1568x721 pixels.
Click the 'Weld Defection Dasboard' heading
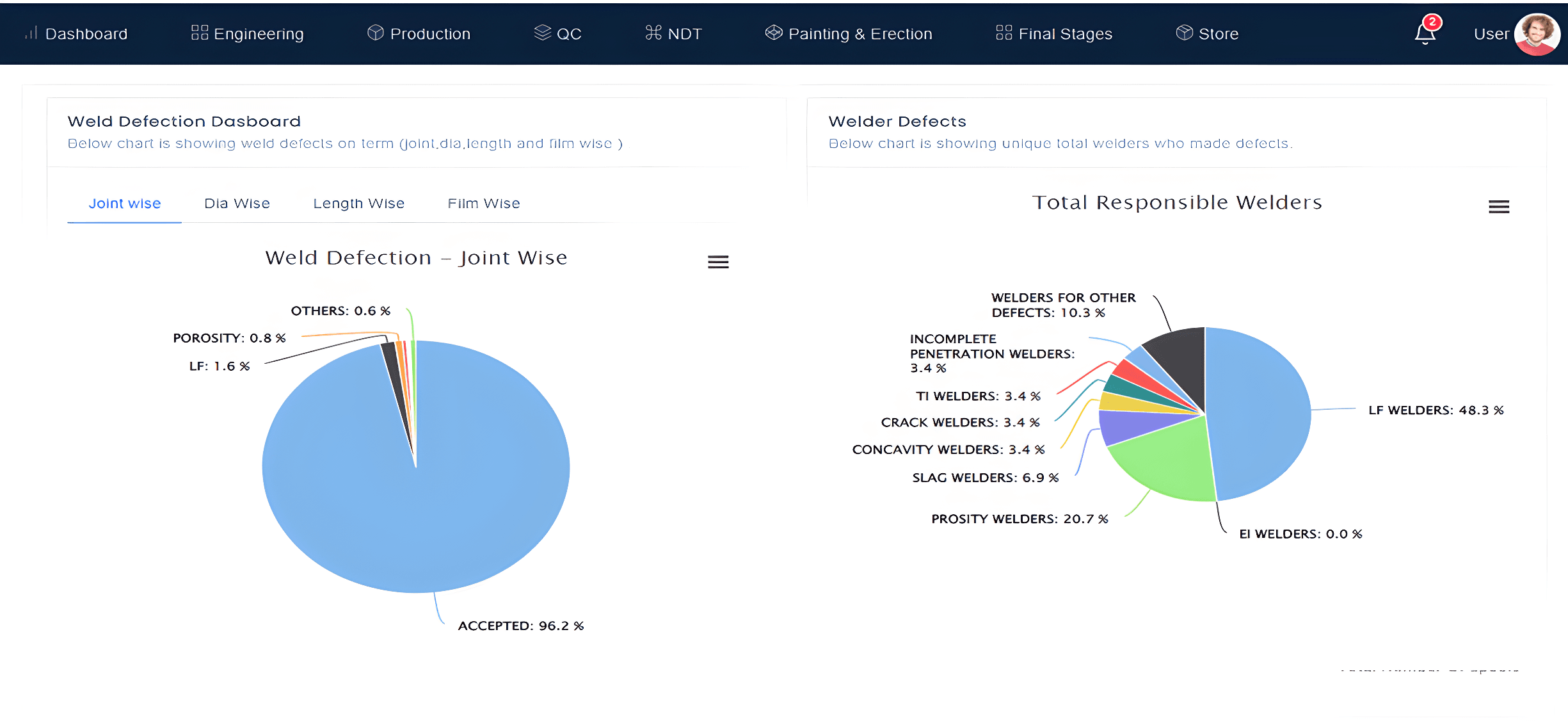184,122
